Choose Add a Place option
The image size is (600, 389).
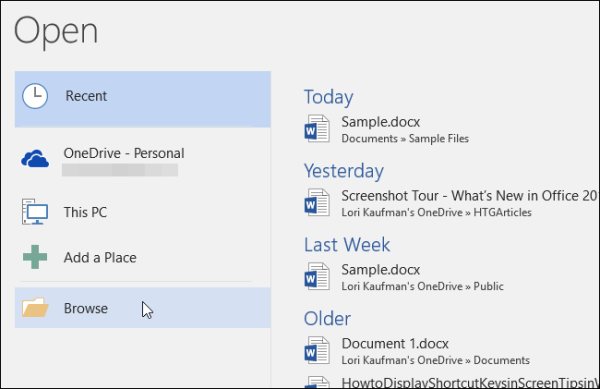(x=143, y=257)
